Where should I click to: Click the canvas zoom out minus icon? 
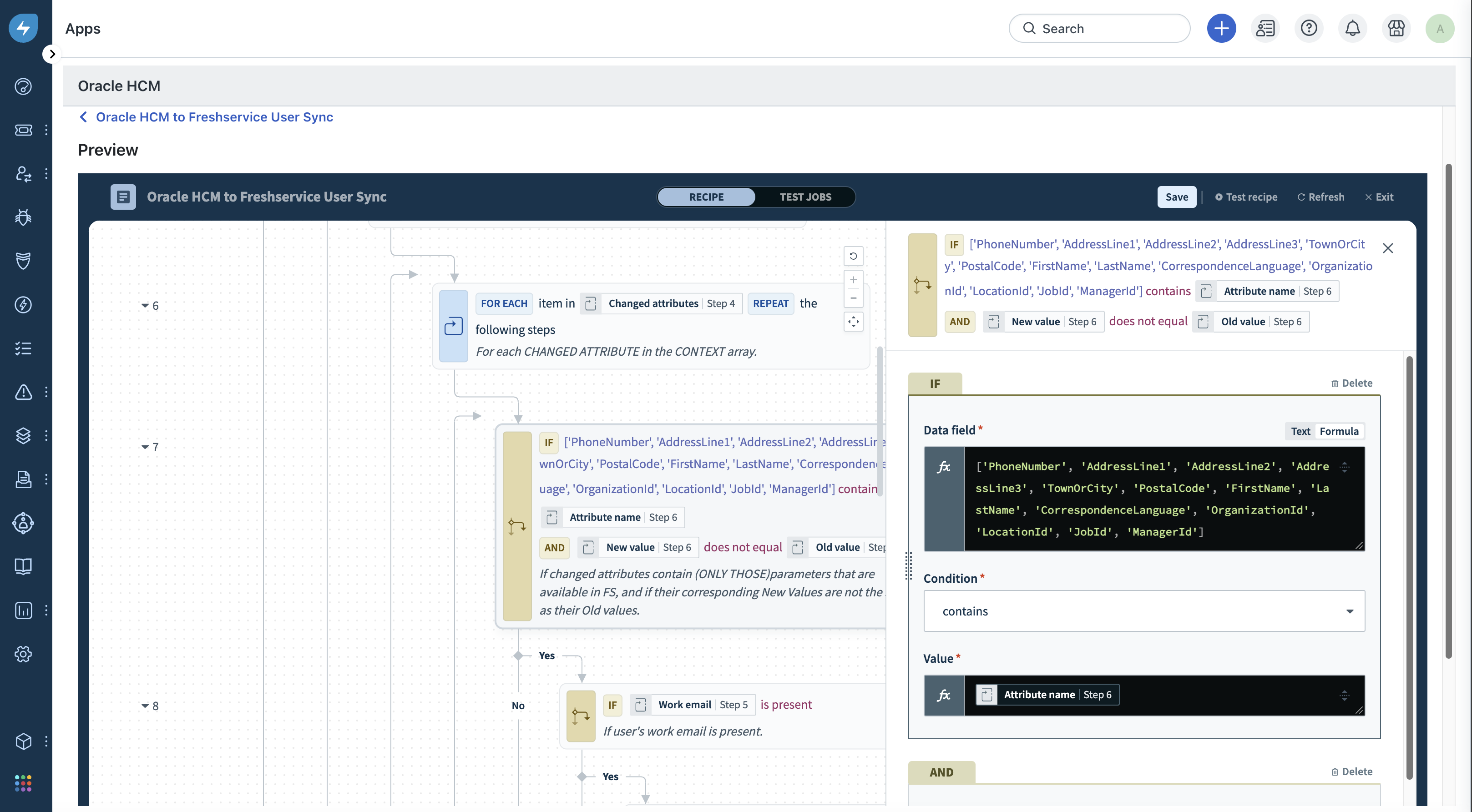click(x=853, y=298)
